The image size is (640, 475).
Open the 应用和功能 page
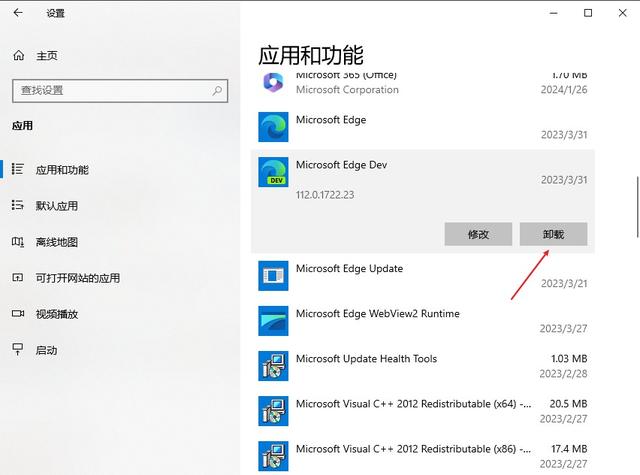(x=62, y=170)
